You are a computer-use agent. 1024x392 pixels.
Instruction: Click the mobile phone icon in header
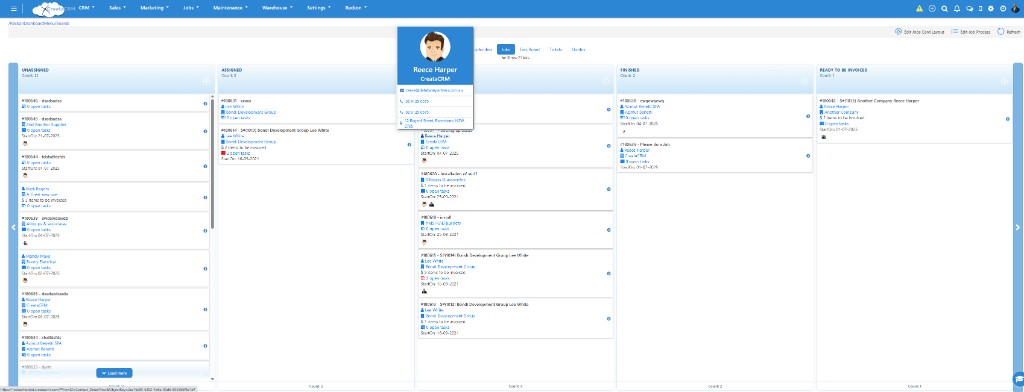click(x=980, y=8)
